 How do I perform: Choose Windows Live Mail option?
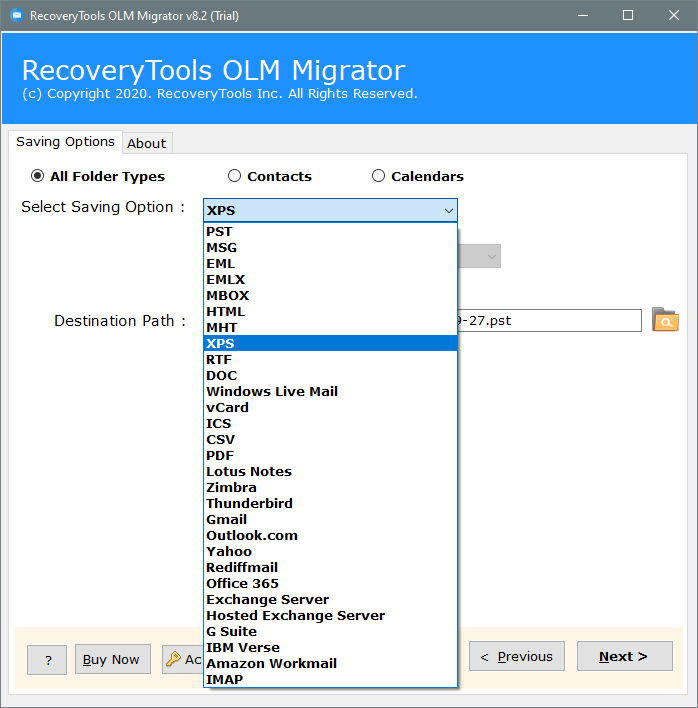(x=330, y=391)
